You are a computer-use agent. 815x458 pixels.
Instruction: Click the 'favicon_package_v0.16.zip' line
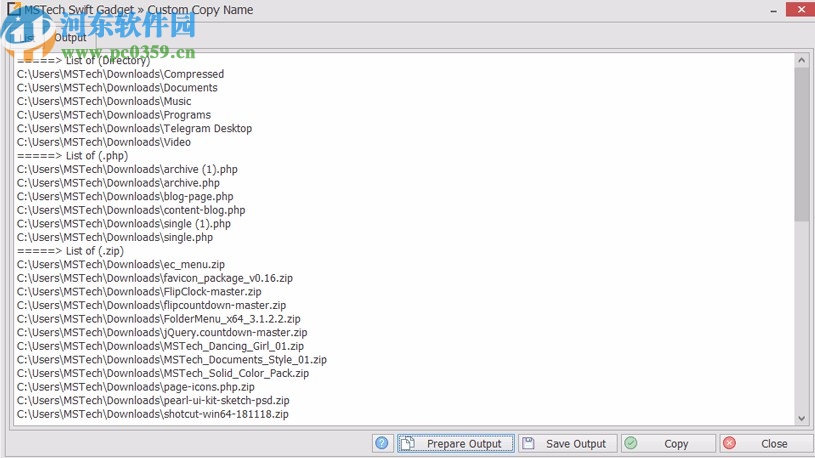click(x=155, y=278)
